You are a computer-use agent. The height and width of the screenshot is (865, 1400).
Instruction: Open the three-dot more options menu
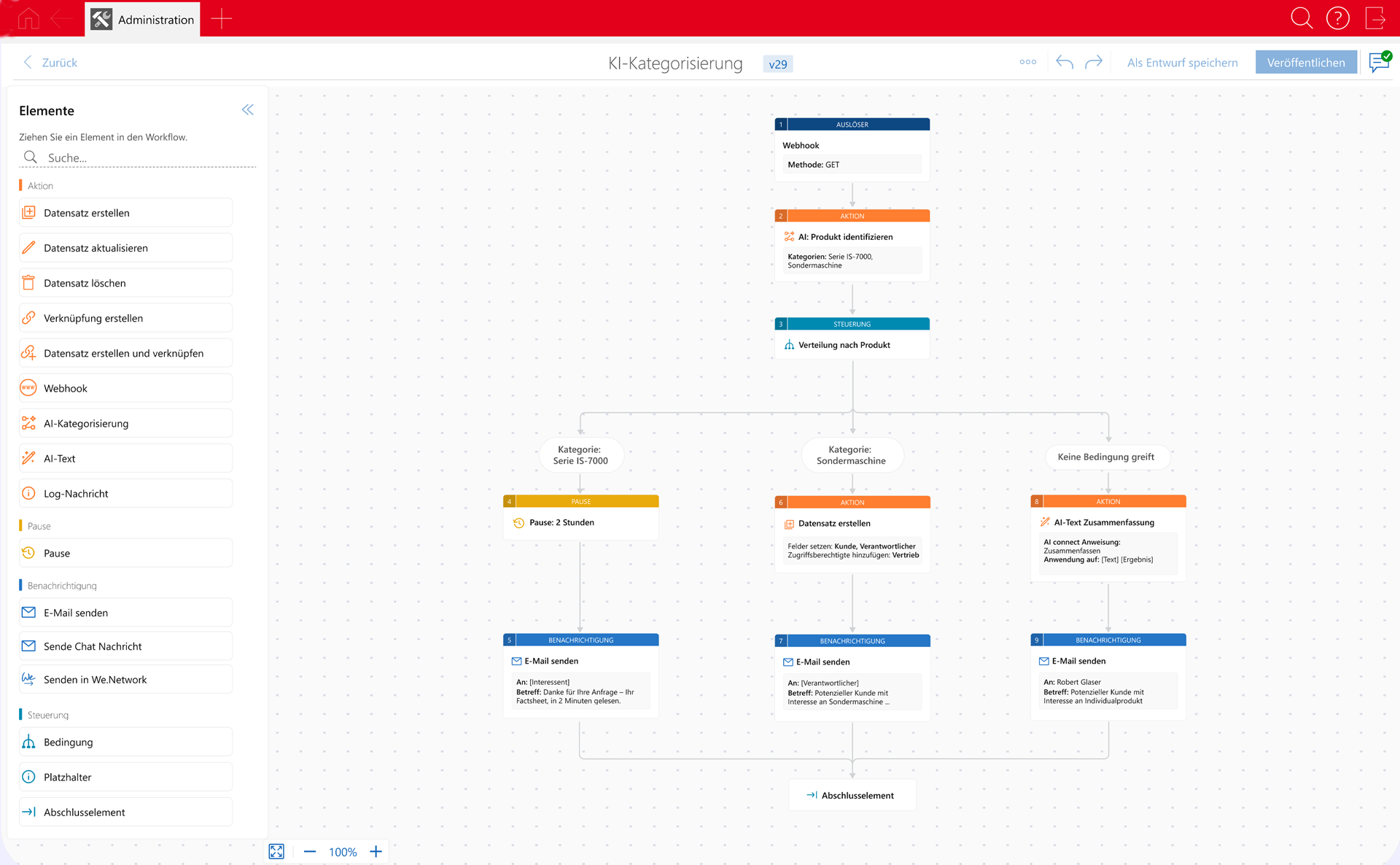1028,62
